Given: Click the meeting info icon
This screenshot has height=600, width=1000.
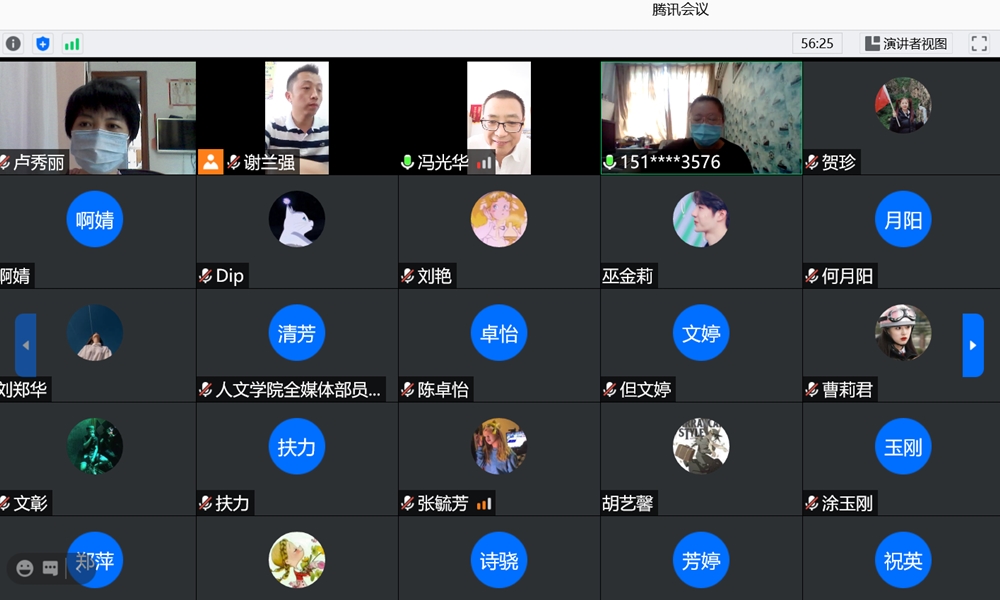Looking at the screenshot, I should pyautogui.click(x=13, y=44).
